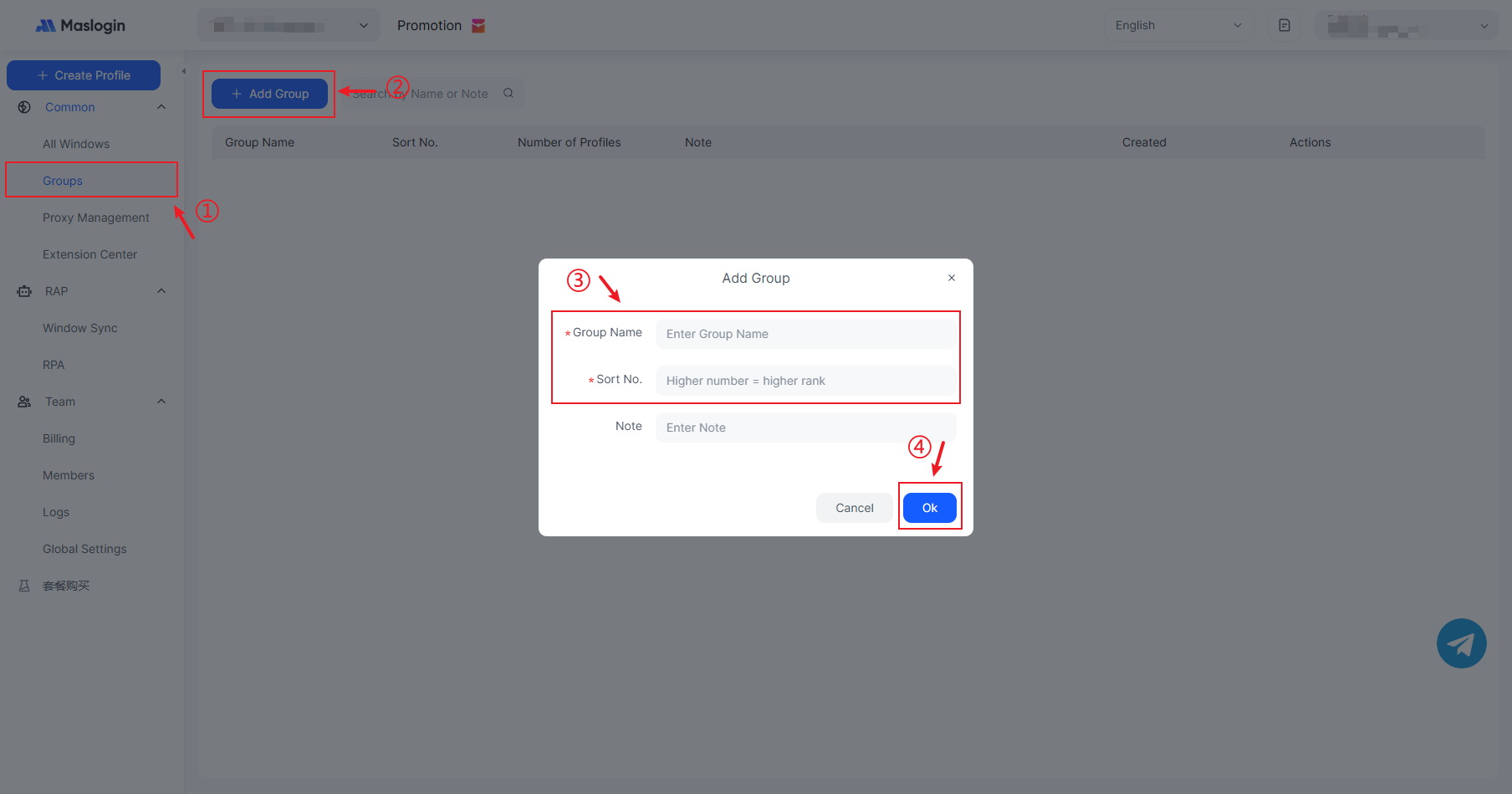Click Cancel in Add Group dialog
The width and height of the screenshot is (1512, 794).
pos(854,508)
